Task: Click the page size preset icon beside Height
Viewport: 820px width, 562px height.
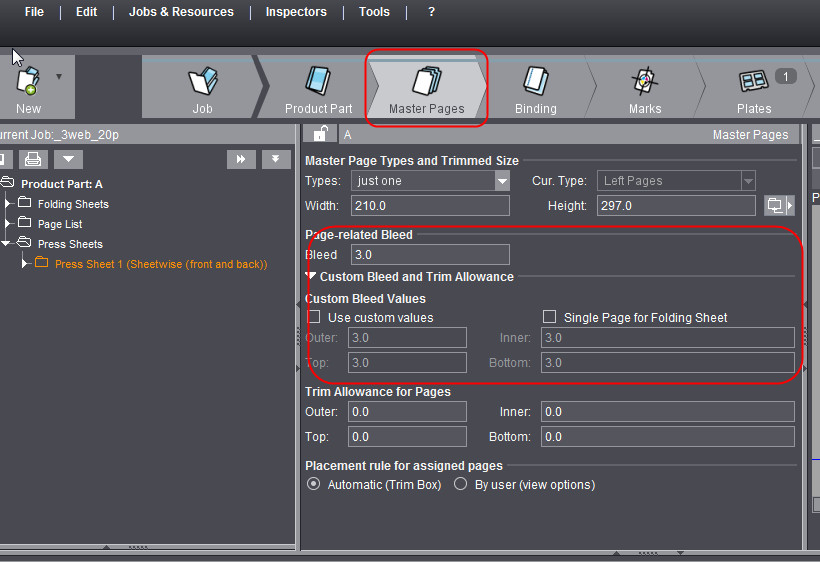Action: coord(775,205)
